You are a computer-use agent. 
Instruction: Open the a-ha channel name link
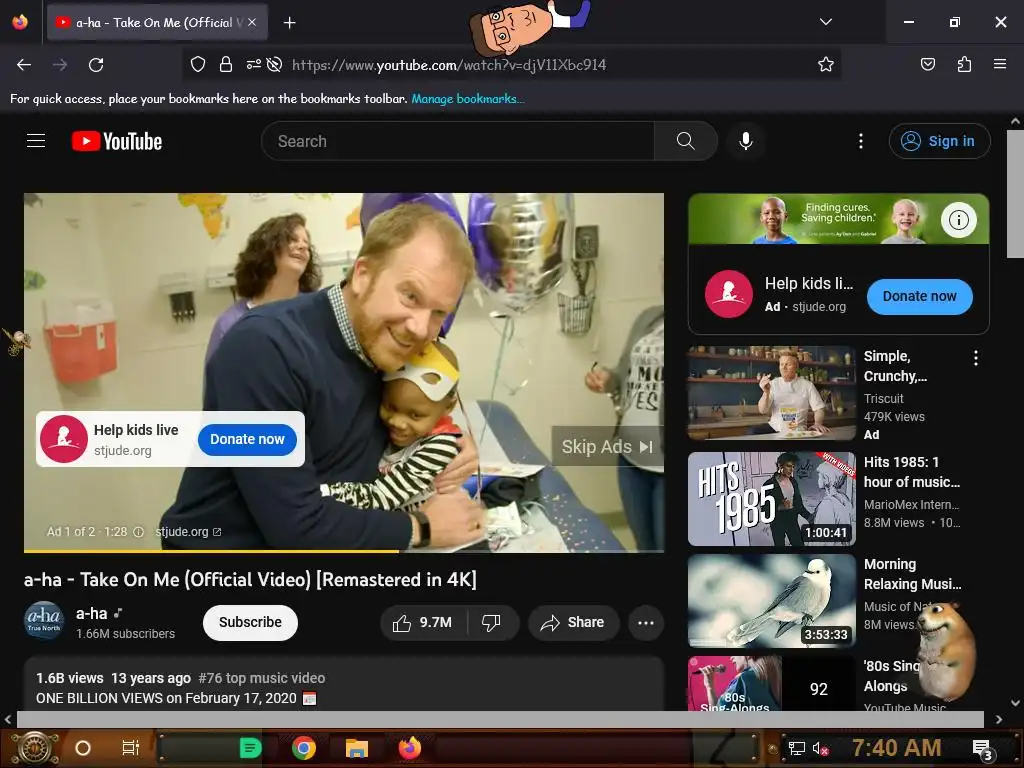point(91,614)
